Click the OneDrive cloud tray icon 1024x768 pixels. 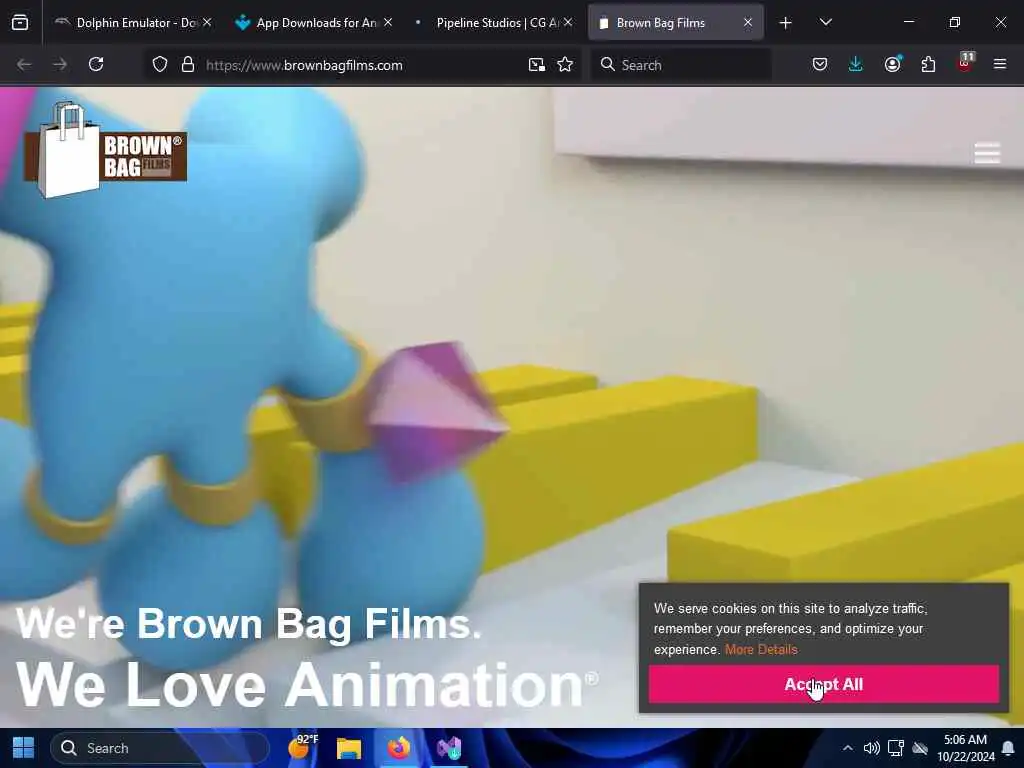920,748
